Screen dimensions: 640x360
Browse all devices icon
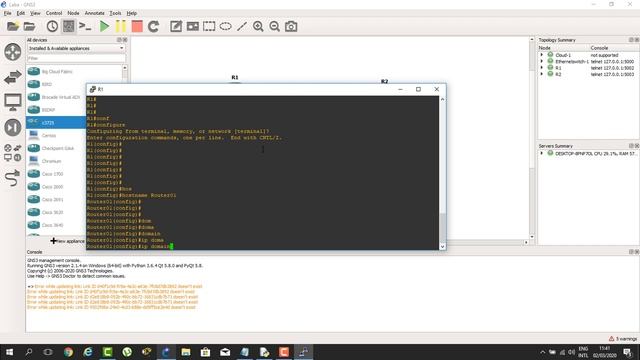coord(13,153)
